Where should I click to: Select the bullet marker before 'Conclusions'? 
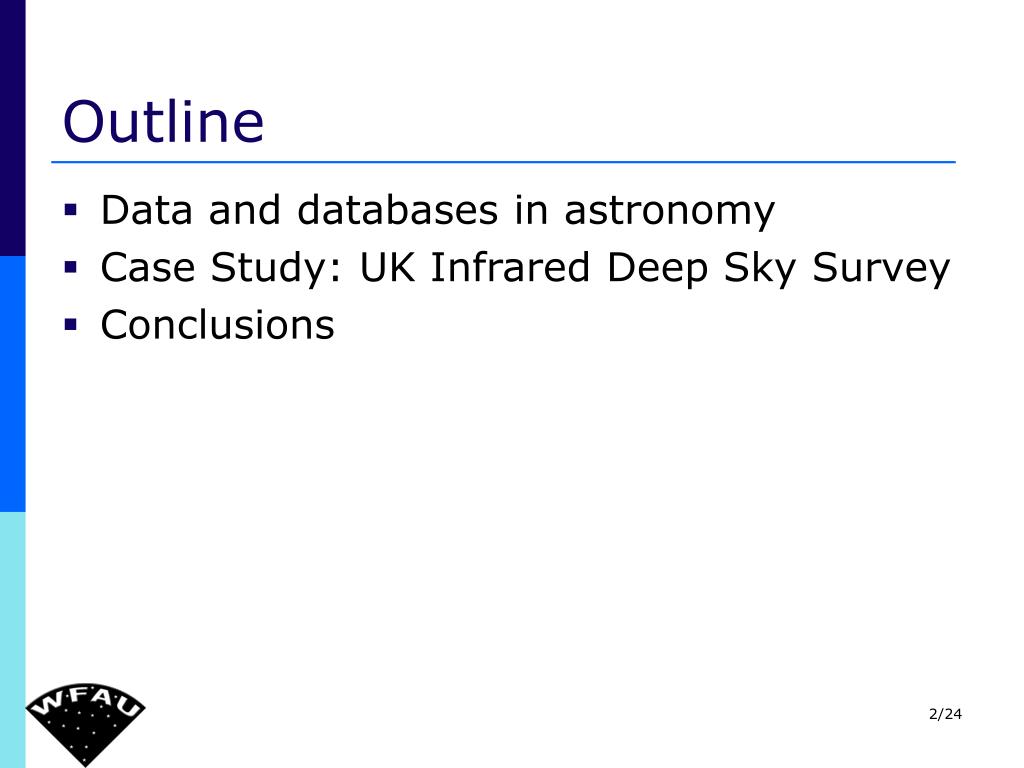pos(71,325)
